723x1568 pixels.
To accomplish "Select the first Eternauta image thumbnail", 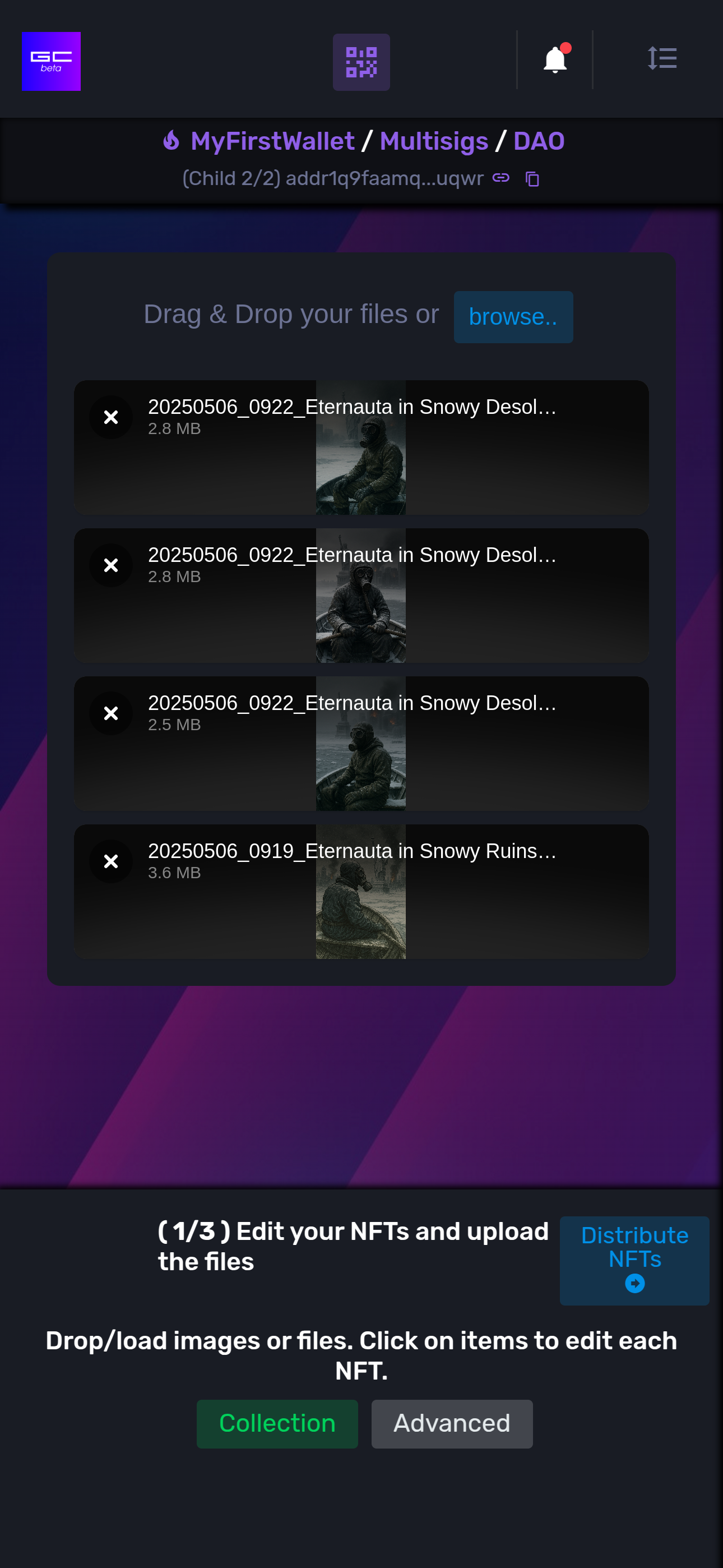I will click(x=360, y=448).
